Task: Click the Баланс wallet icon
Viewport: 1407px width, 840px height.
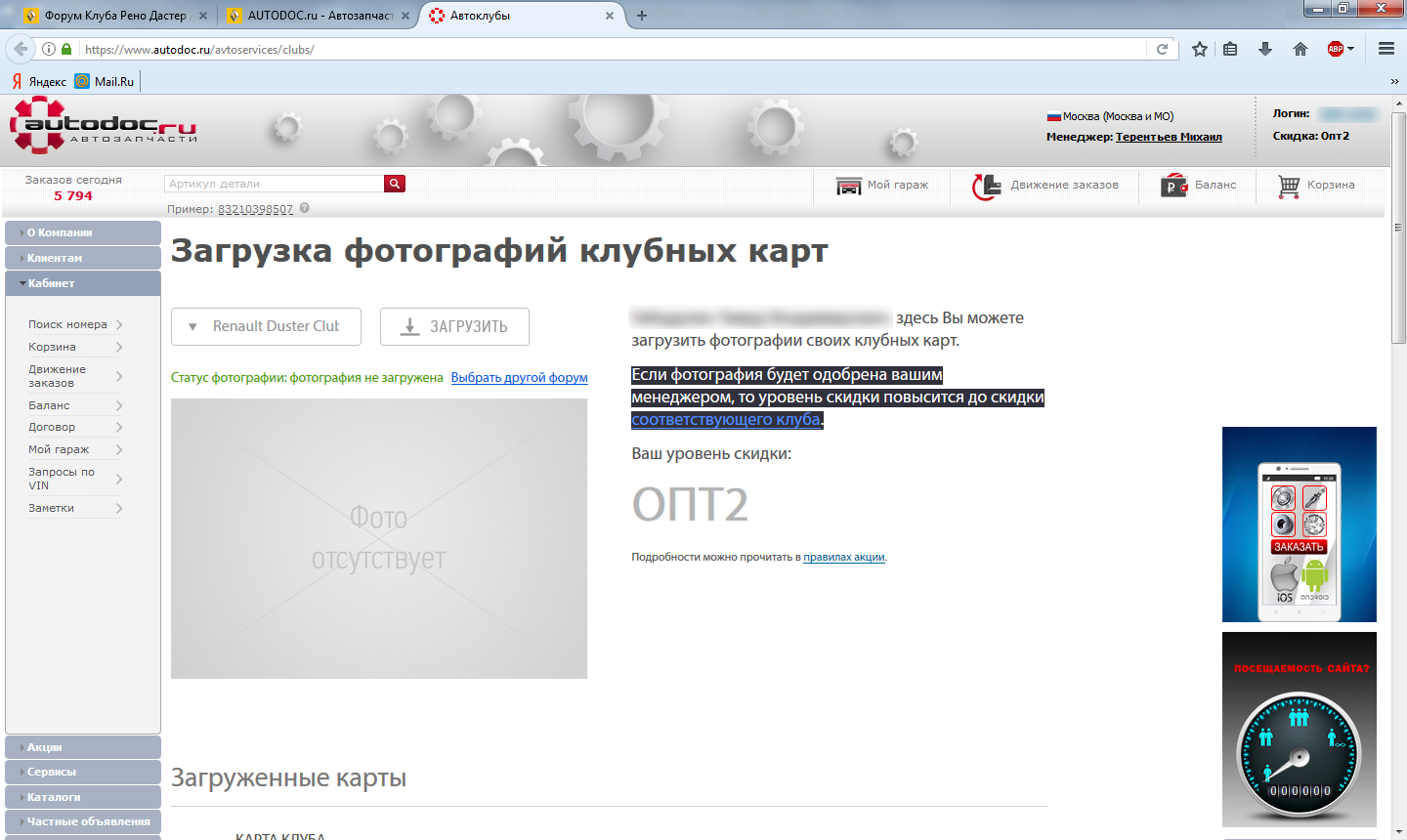Action: [x=1173, y=186]
